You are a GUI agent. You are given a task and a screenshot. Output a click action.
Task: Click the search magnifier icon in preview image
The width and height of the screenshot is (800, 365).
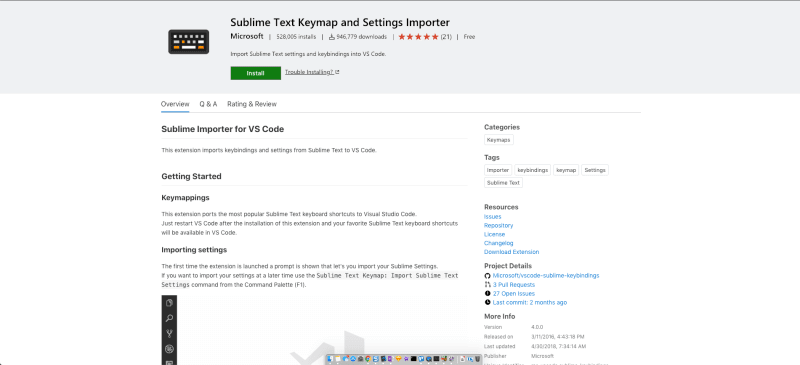pyautogui.click(x=169, y=319)
